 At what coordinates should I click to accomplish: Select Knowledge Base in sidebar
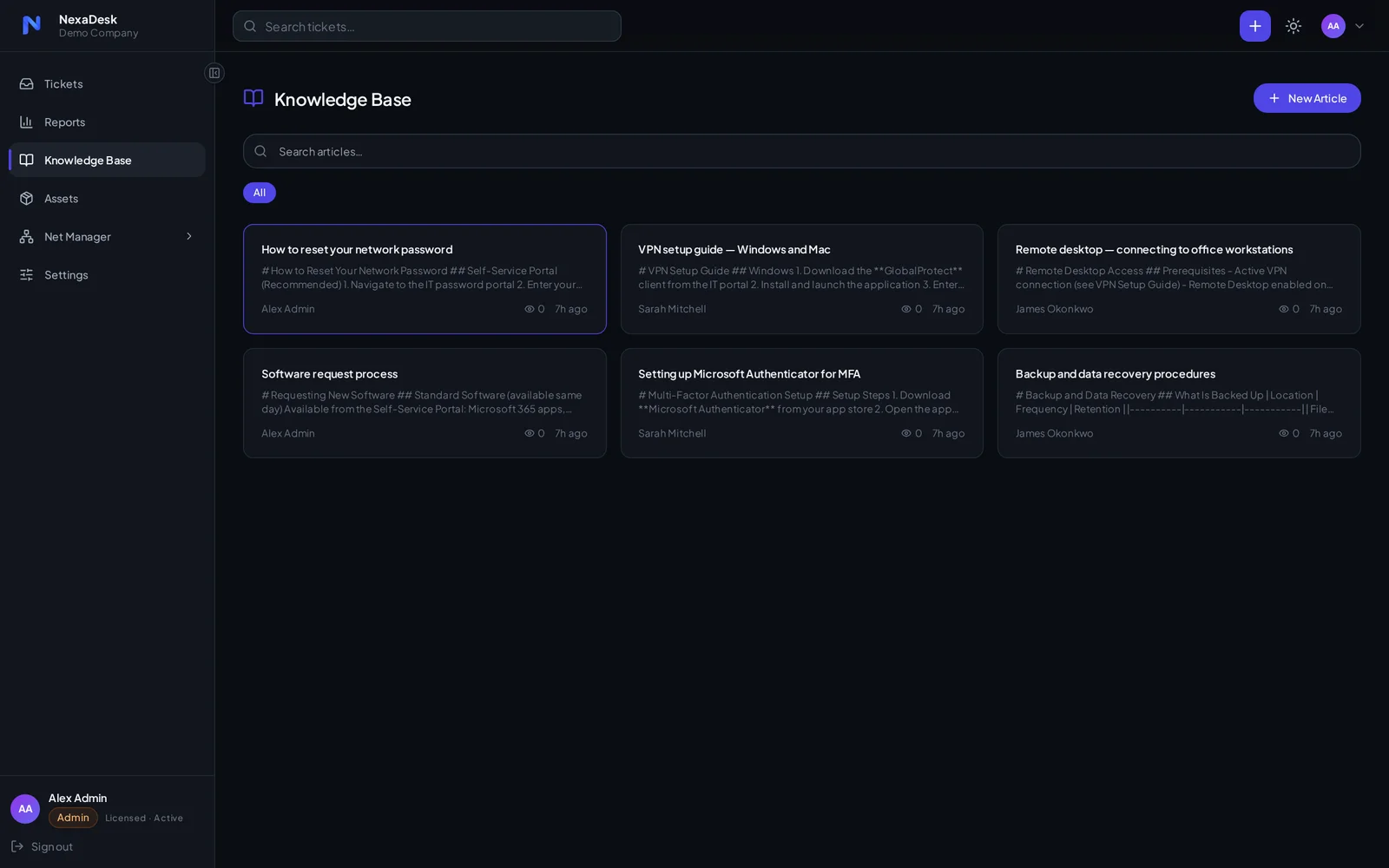(107, 161)
